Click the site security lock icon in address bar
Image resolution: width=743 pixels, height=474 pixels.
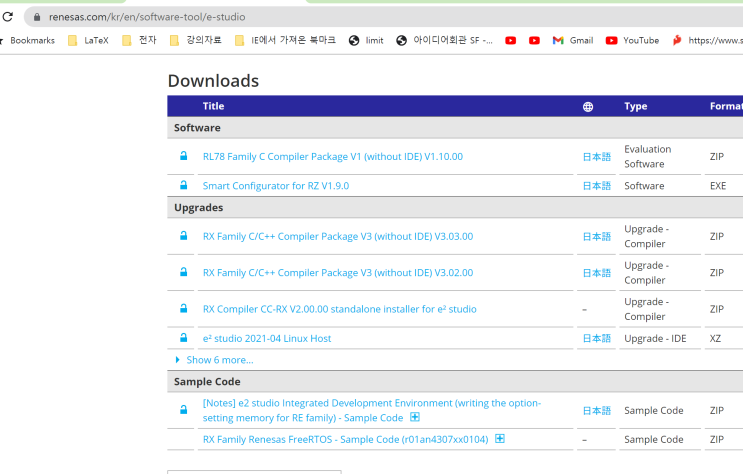37,17
